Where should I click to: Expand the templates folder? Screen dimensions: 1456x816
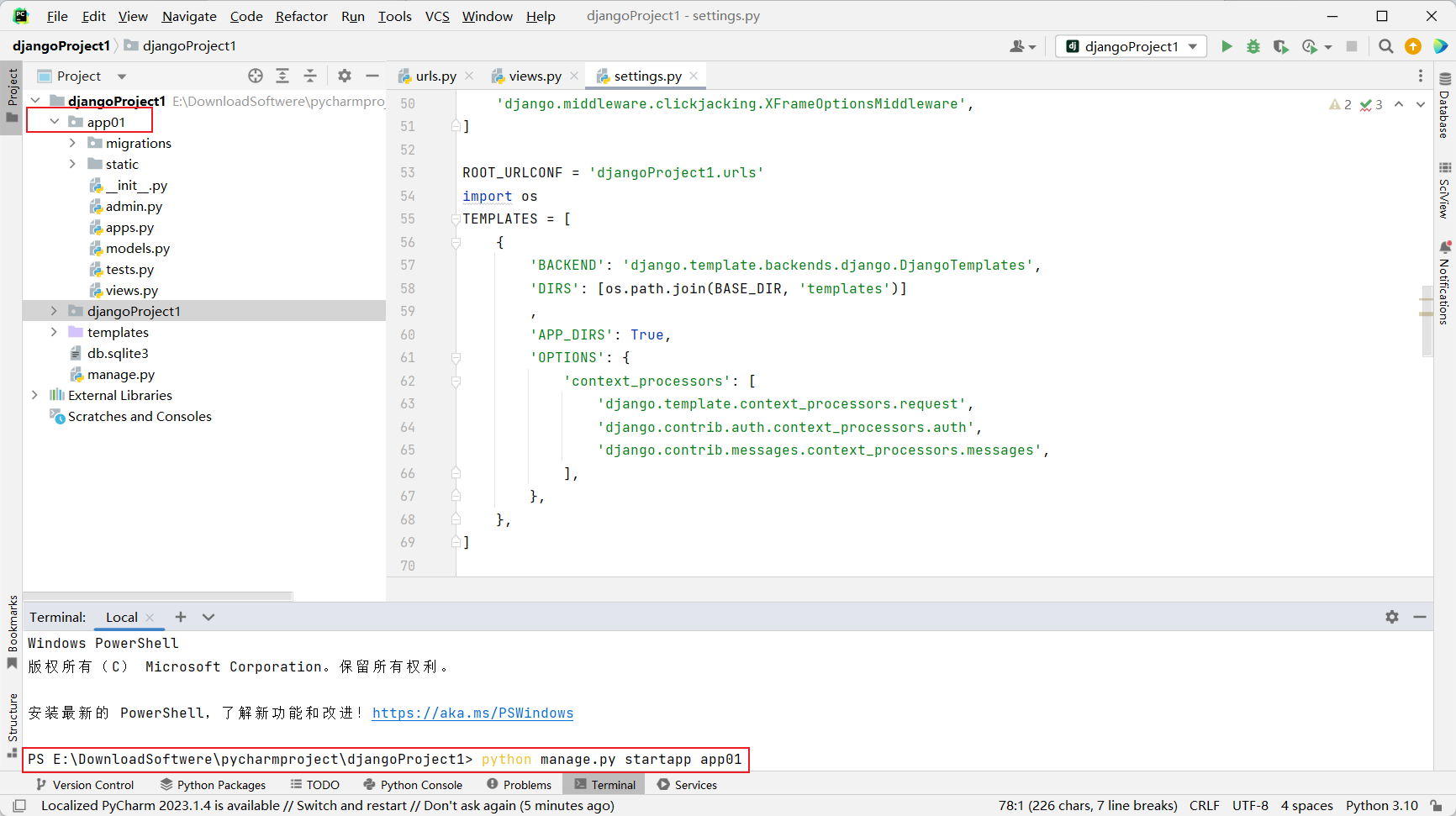point(55,332)
